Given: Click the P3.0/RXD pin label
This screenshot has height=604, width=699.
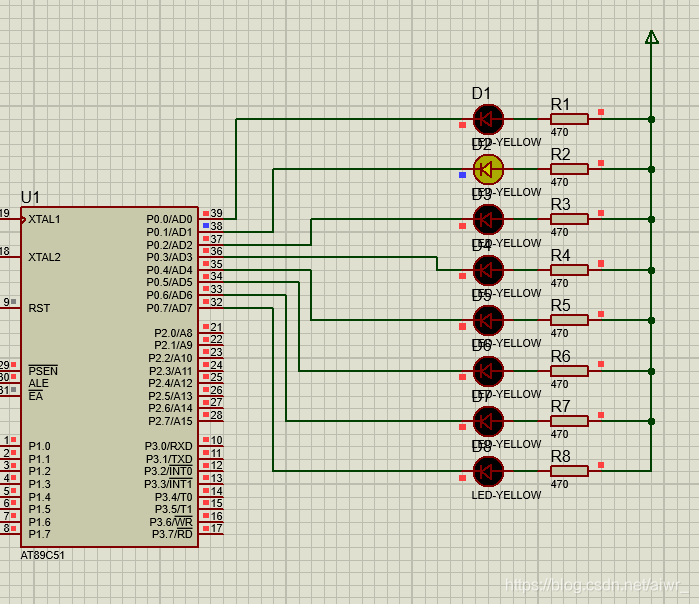Looking at the screenshot, I should pyautogui.click(x=169, y=446).
